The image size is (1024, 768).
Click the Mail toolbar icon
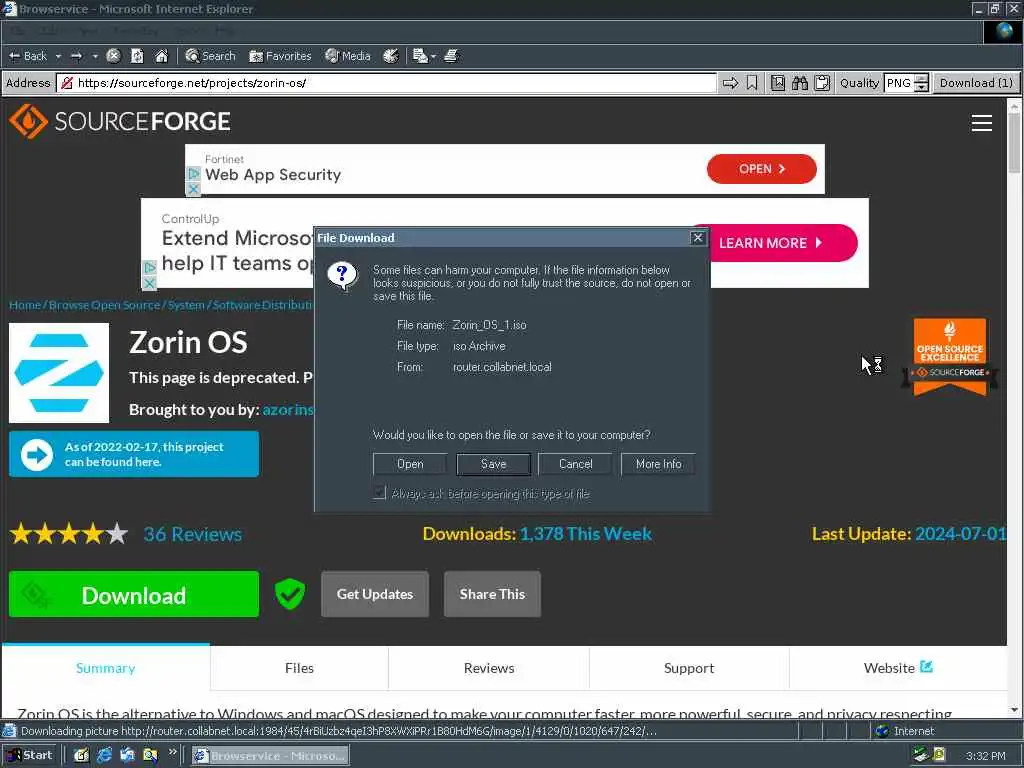click(420, 56)
